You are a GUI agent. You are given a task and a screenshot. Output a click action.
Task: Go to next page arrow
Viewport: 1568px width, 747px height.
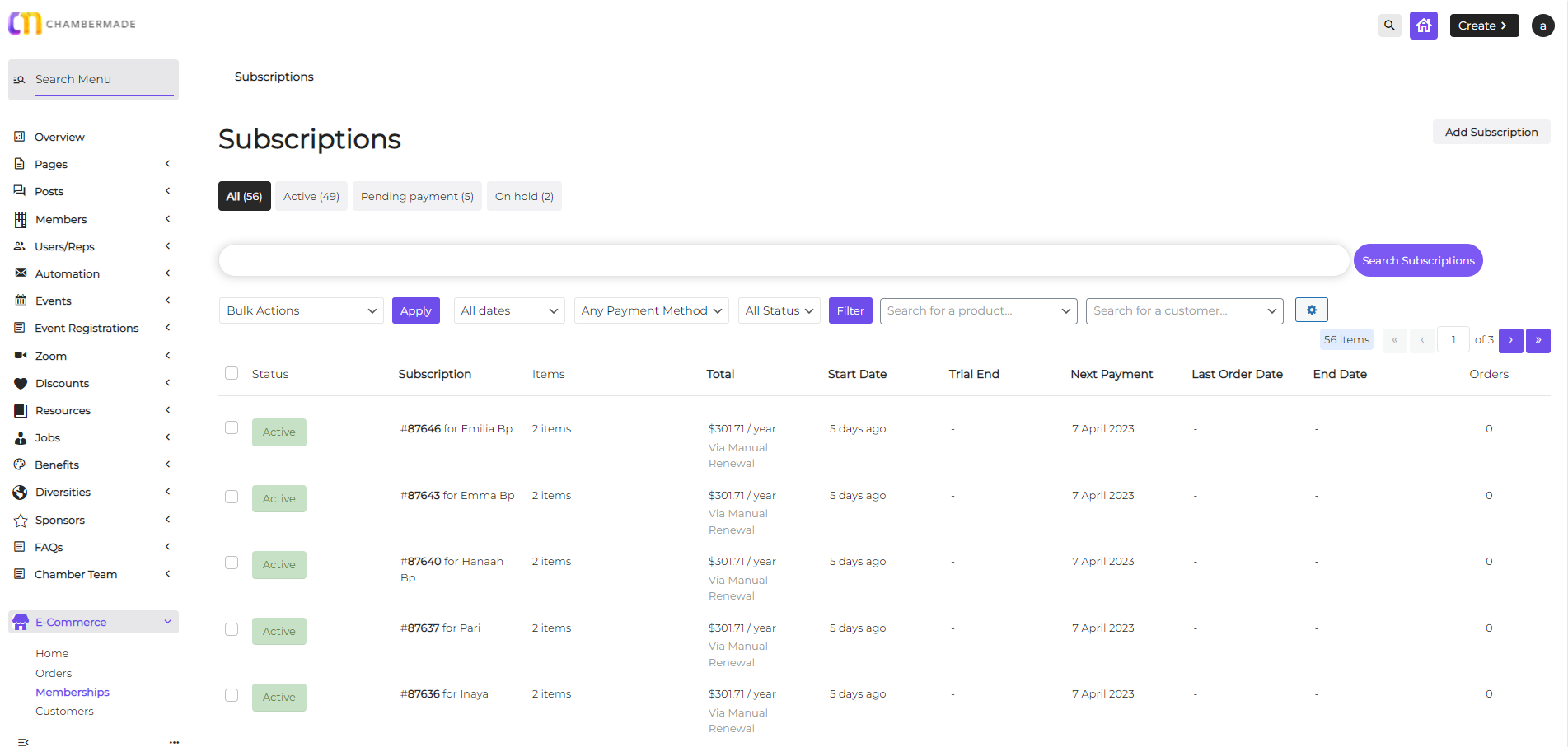point(1510,340)
